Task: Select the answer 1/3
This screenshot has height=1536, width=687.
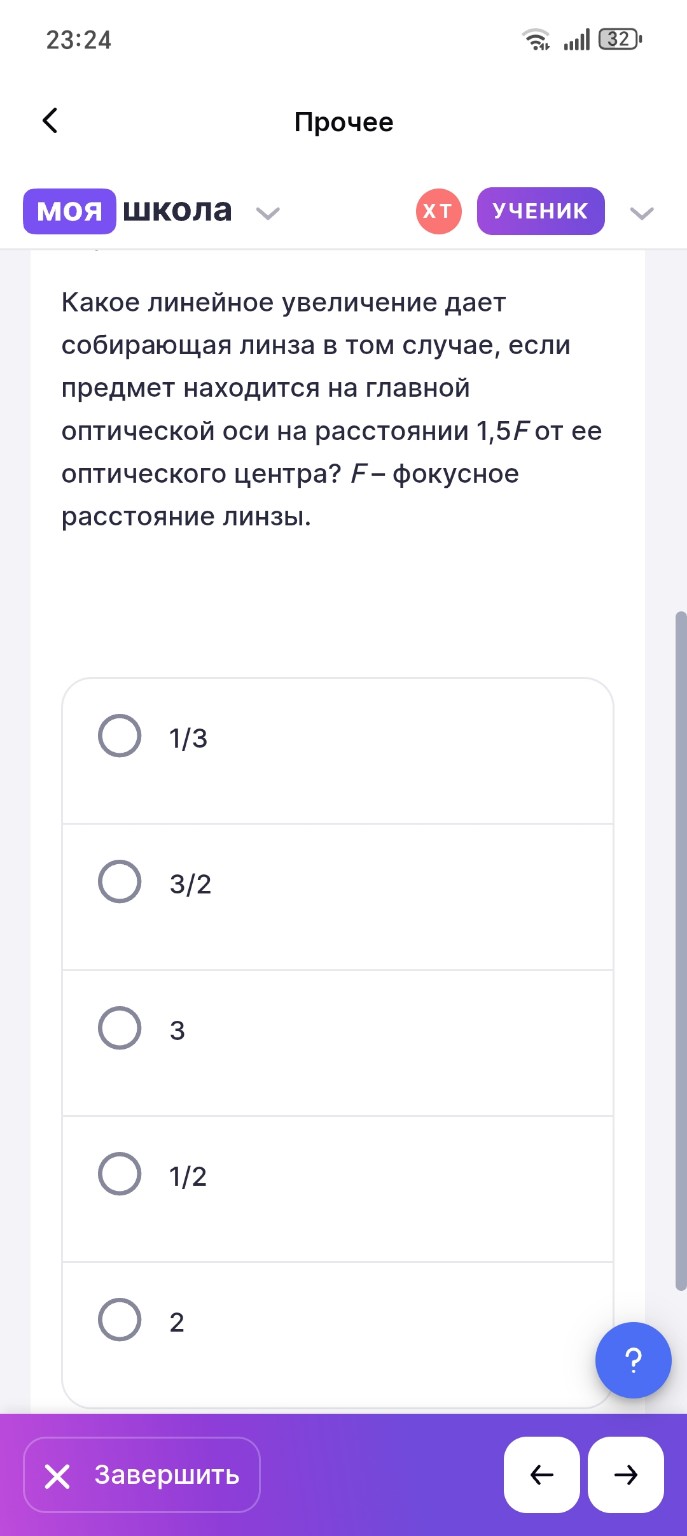Action: pyautogui.click(x=119, y=735)
